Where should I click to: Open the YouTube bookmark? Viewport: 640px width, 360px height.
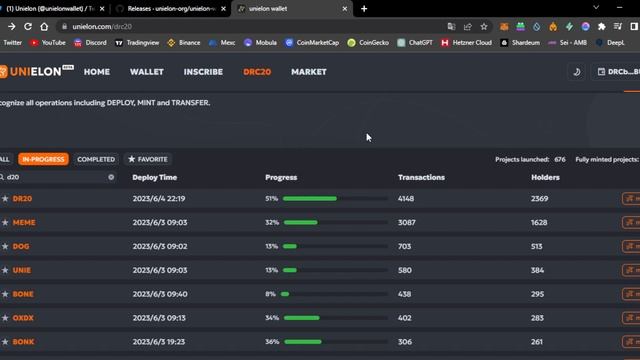pyautogui.click(x=47, y=42)
